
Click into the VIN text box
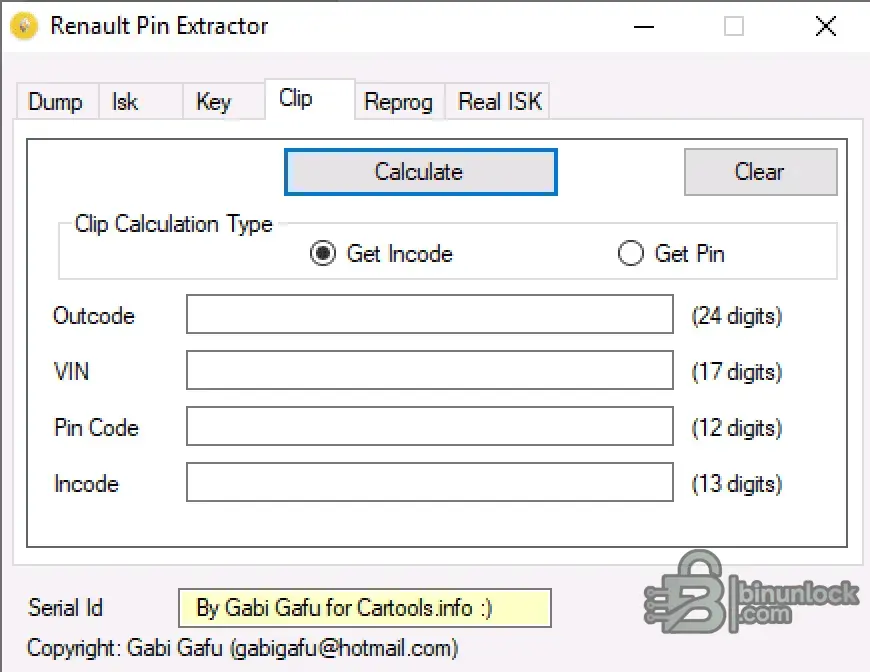(430, 370)
